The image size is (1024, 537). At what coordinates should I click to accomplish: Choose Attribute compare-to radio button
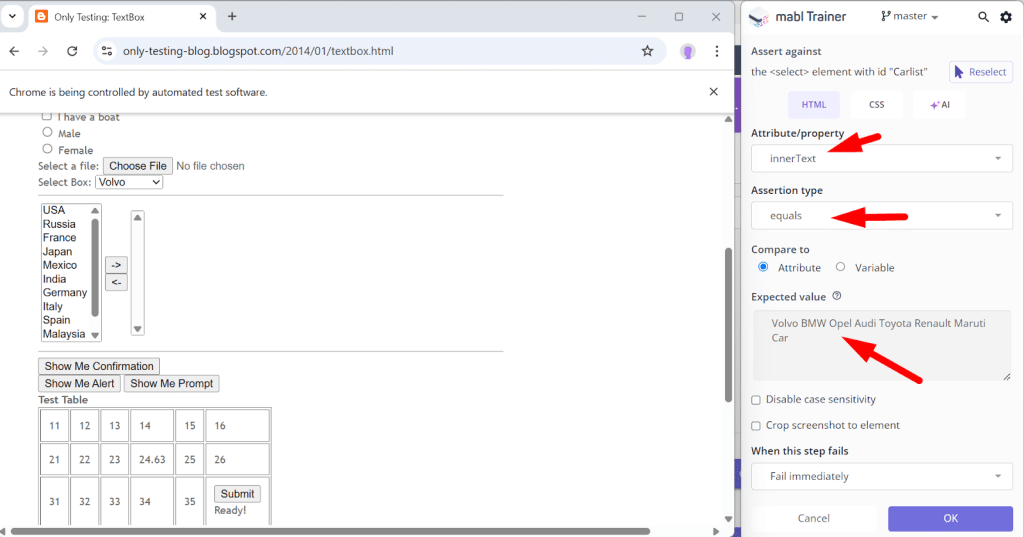coord(763,267)
